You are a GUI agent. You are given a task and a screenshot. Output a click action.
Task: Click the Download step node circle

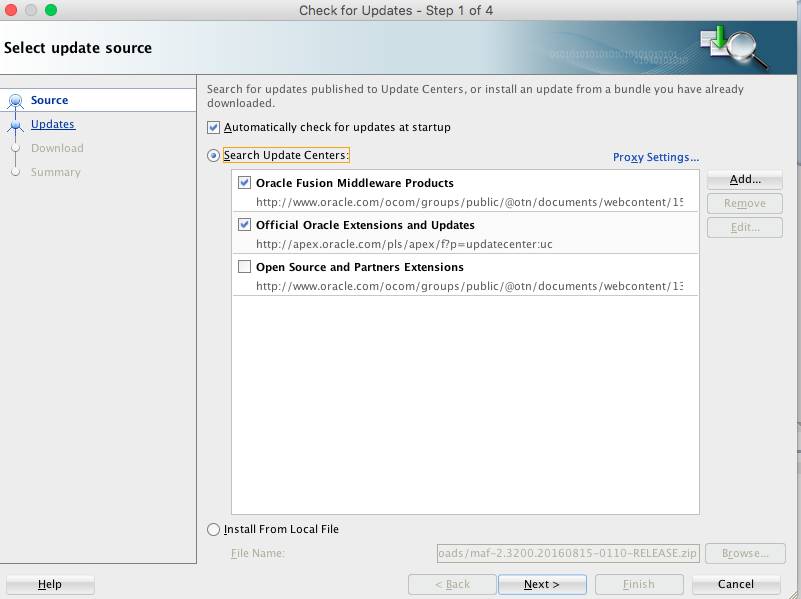[x=16, y=148]
